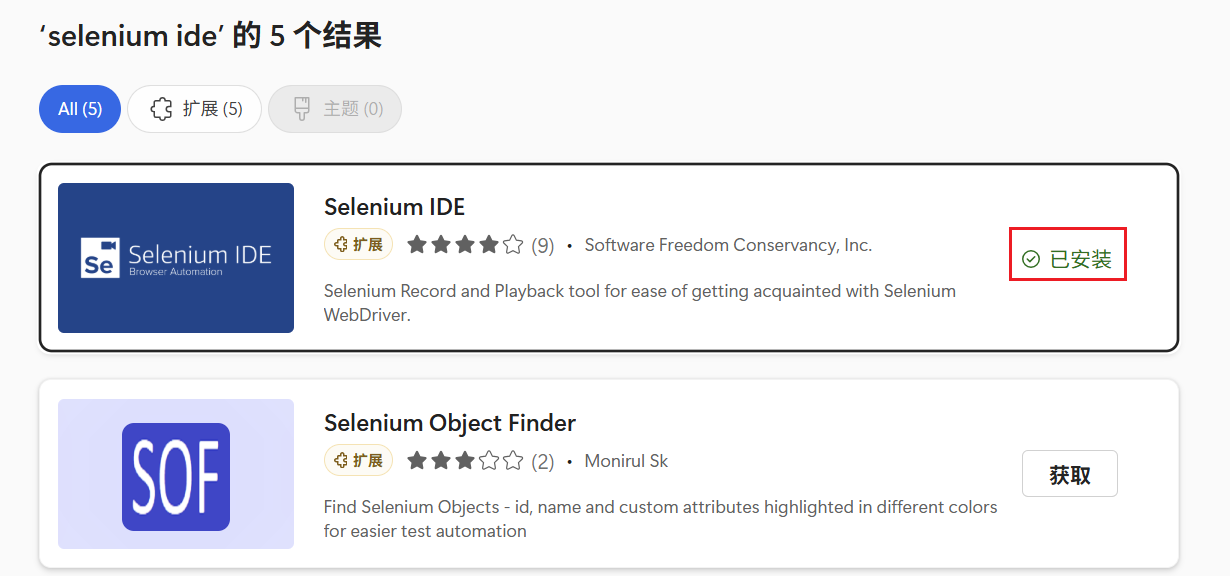
Task: Click the SOF logo thumbnail
Action: click(x=176, y=475)
